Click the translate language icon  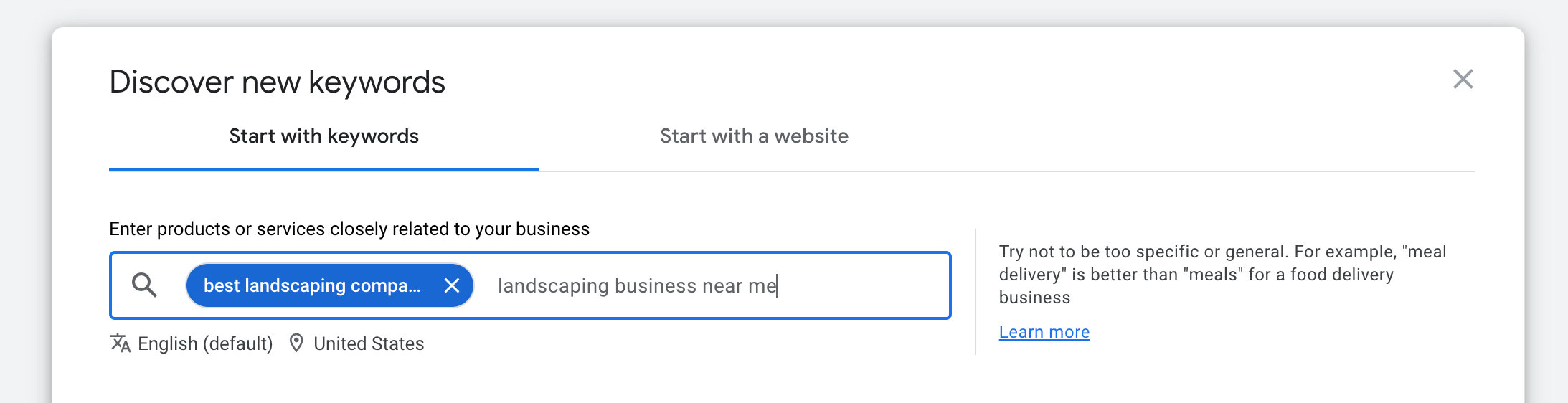coord(120,343)
